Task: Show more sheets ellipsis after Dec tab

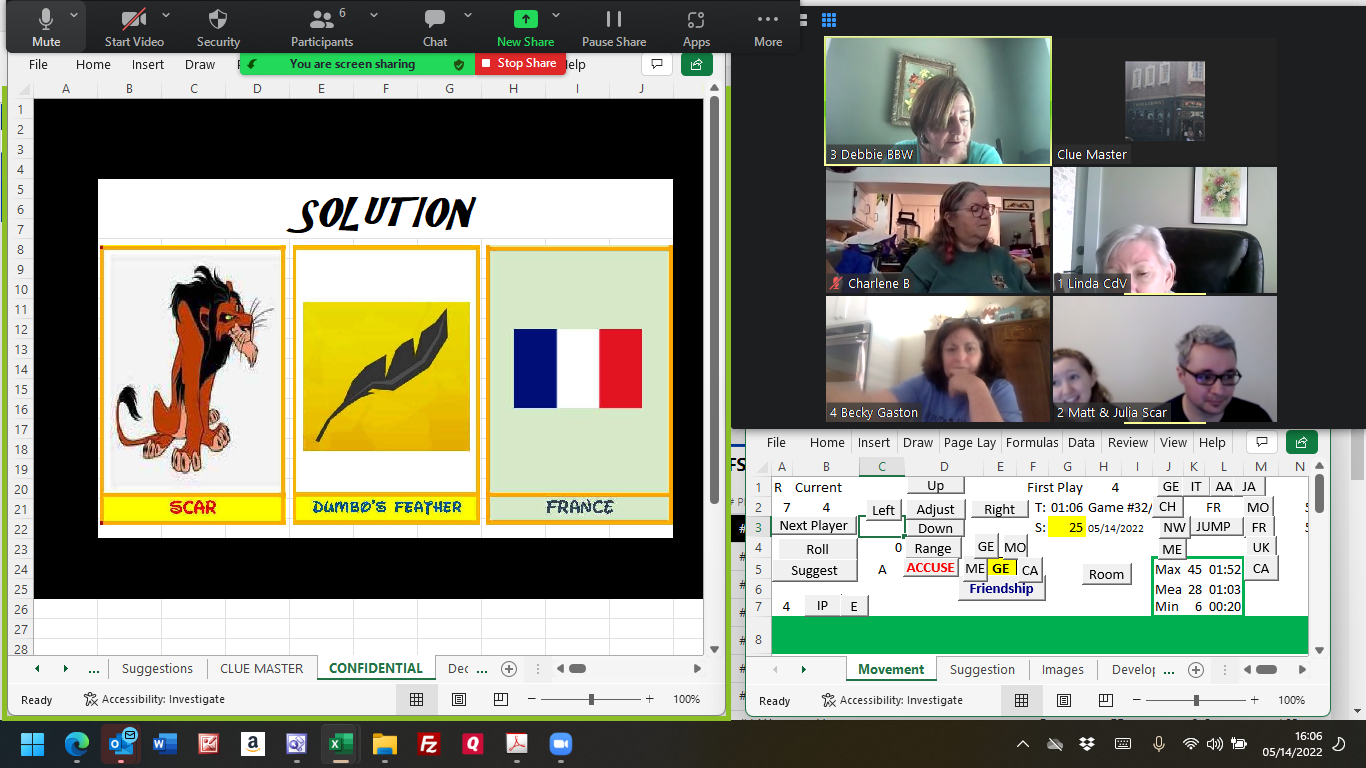Action: click(x=480, y=669)
